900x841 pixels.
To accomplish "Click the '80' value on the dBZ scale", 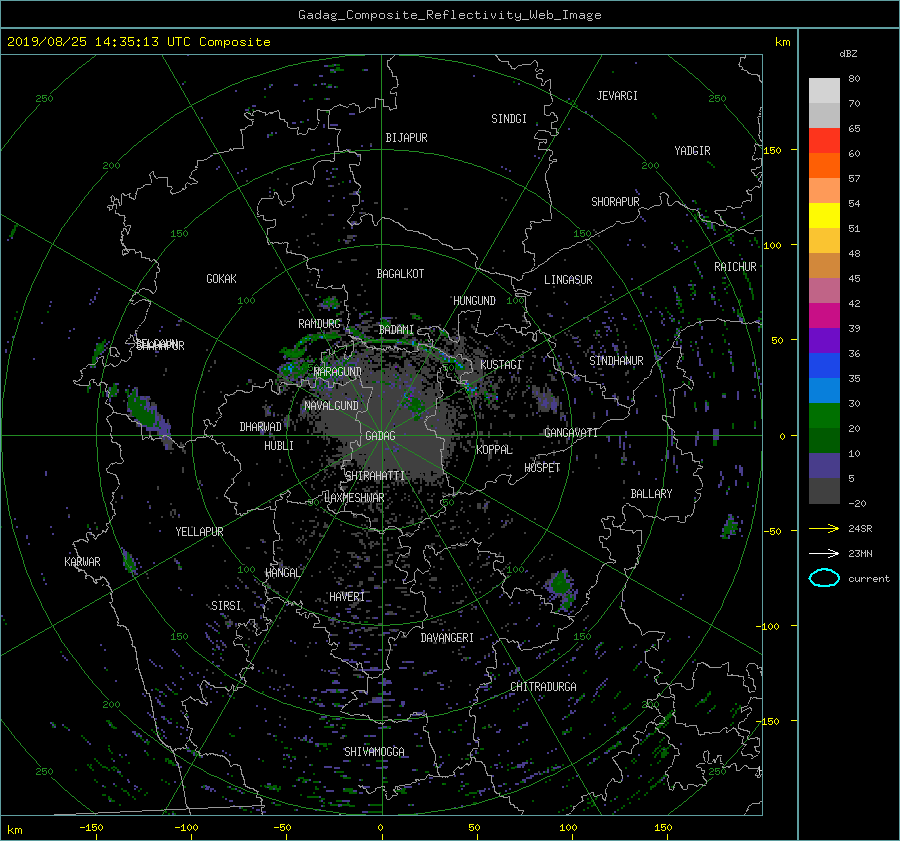I will point(854,79).
